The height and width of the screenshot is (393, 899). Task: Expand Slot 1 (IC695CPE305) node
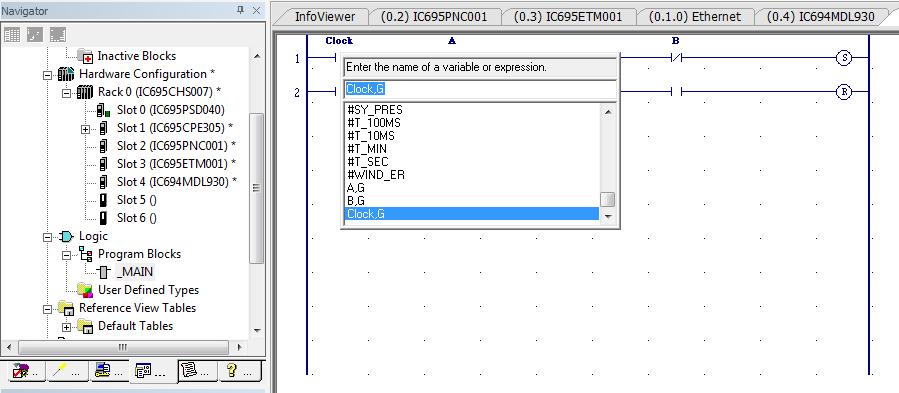coord(85,129)
